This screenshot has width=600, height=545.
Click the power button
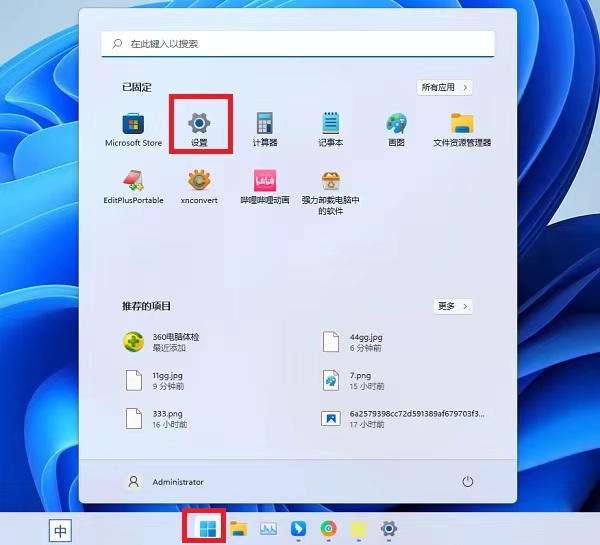pos(467,482)
